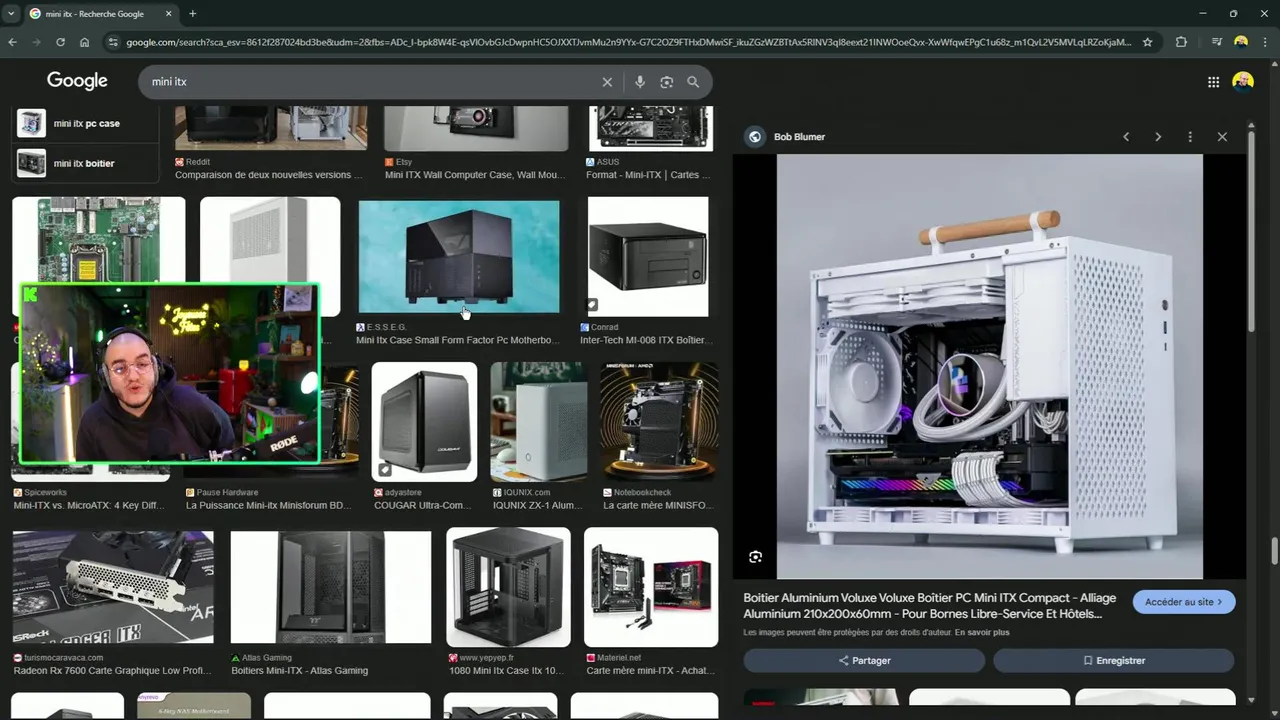Open the COUGAR case thumbnail
The width and height of the screenshot is (1280, 720).
(x=424, y=421)
